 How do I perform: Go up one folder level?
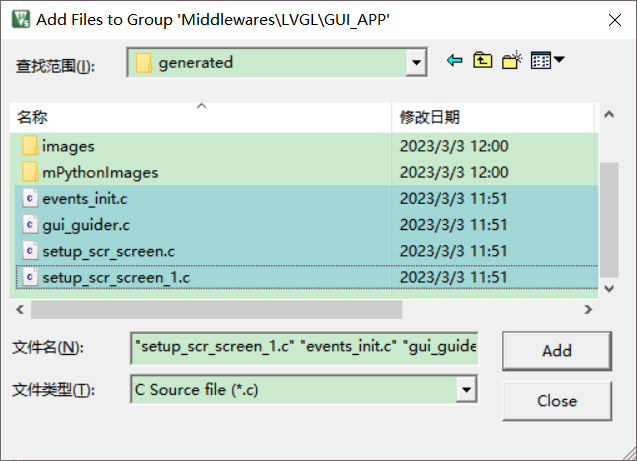coord(482,61)
